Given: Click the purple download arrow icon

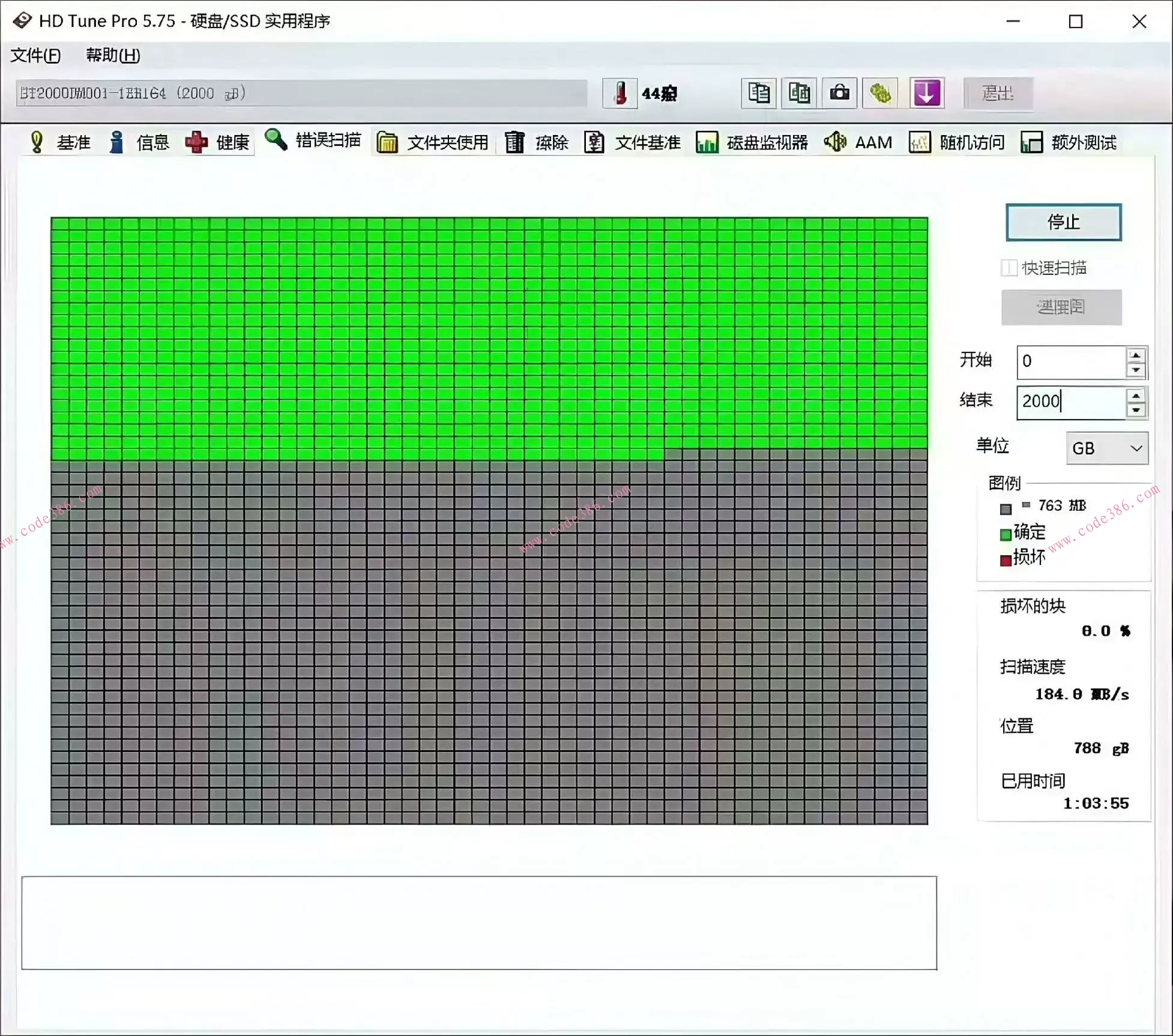Looking at the screenshot, I should pos(927,93).
